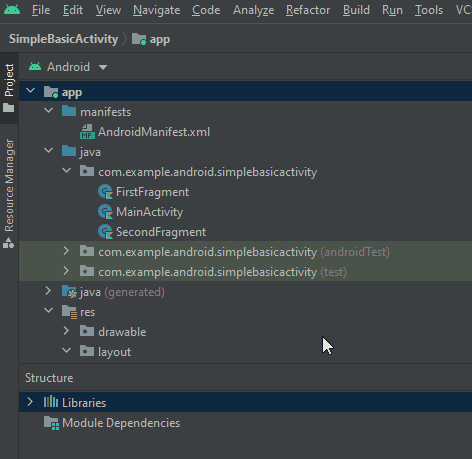Expand the drawable folder
This screenshot has width=472, height=459.
click(x=66, y=331)
